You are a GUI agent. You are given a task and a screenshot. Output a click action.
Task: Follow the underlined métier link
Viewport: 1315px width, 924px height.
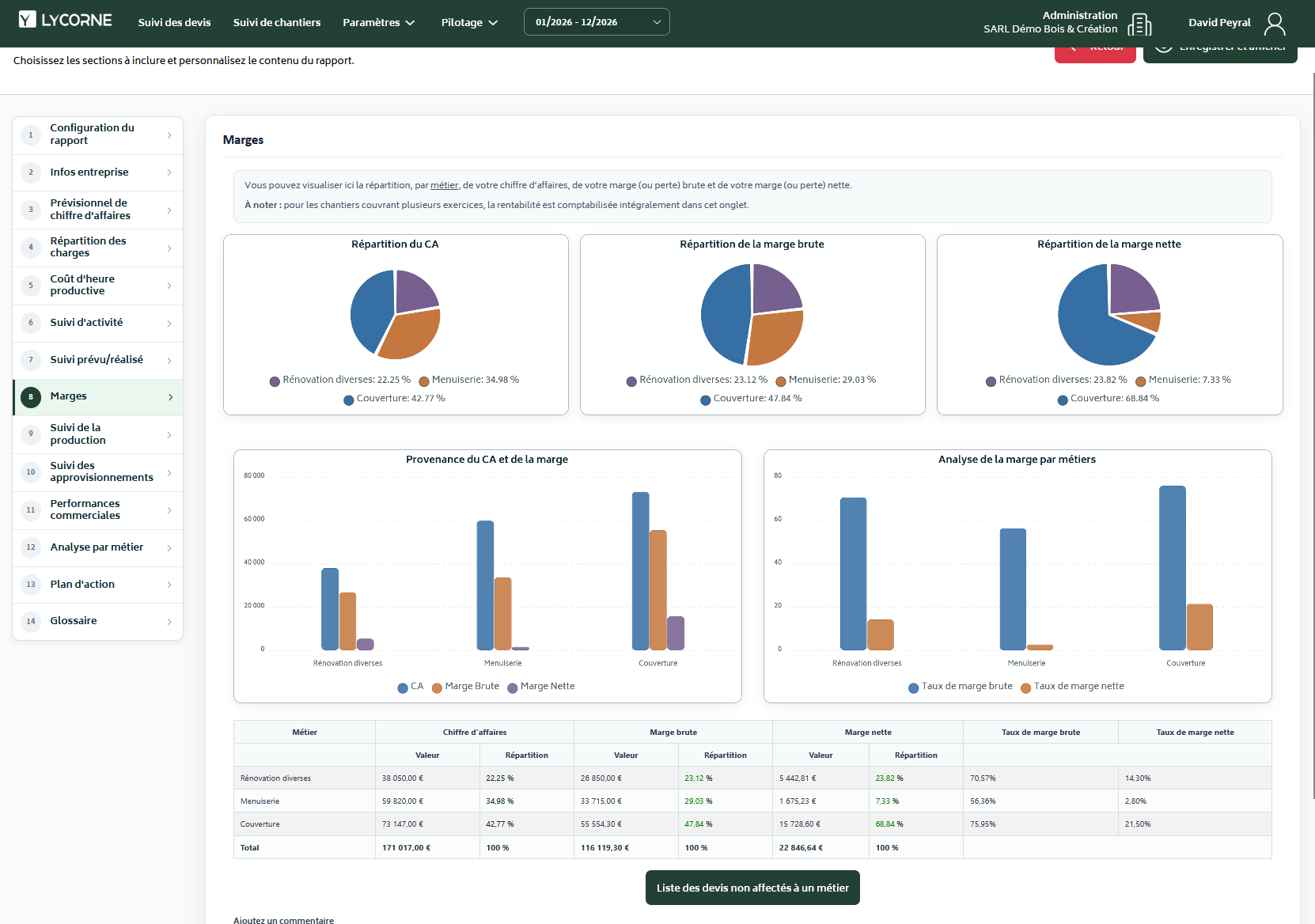coord(444,185)
